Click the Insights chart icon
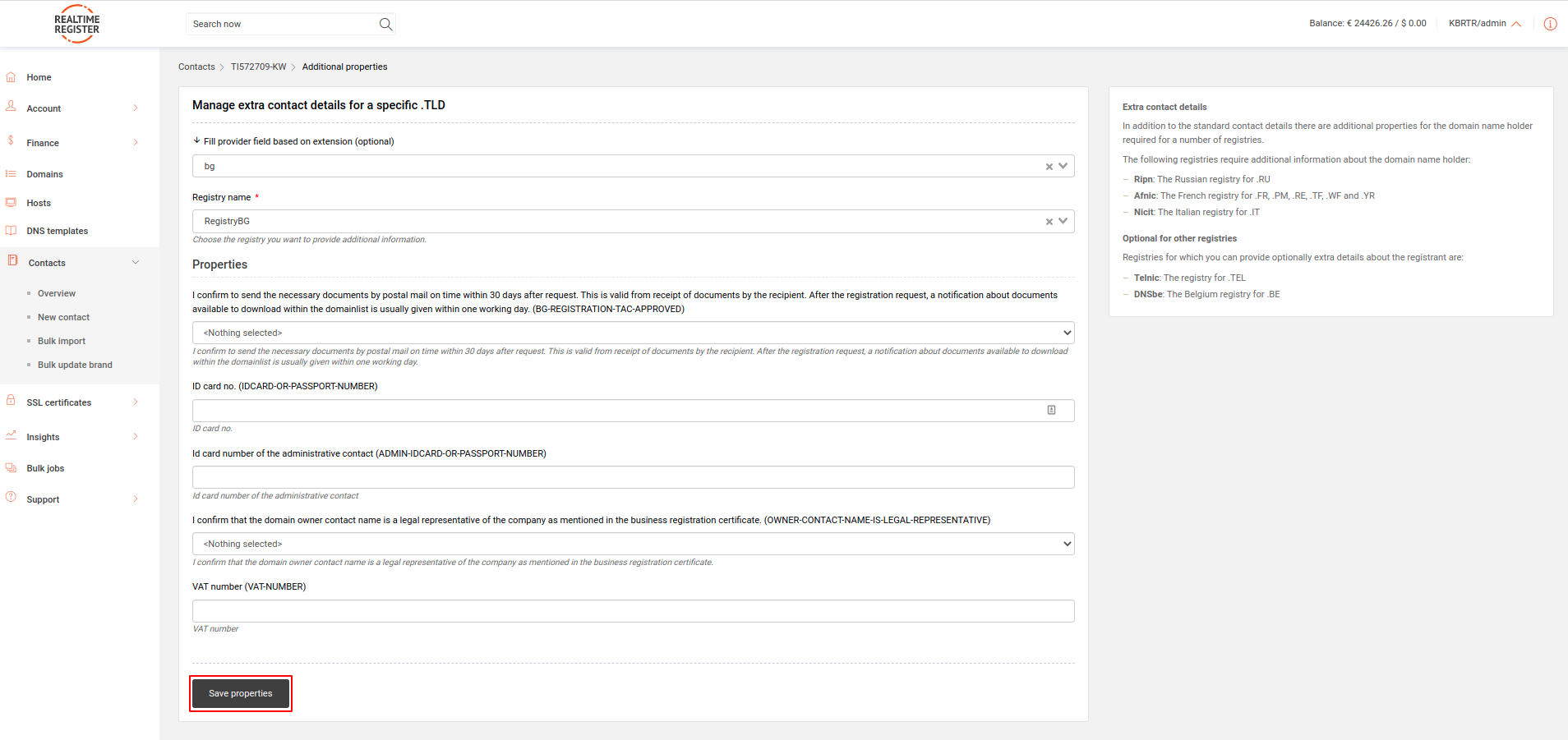 (11, 435)
